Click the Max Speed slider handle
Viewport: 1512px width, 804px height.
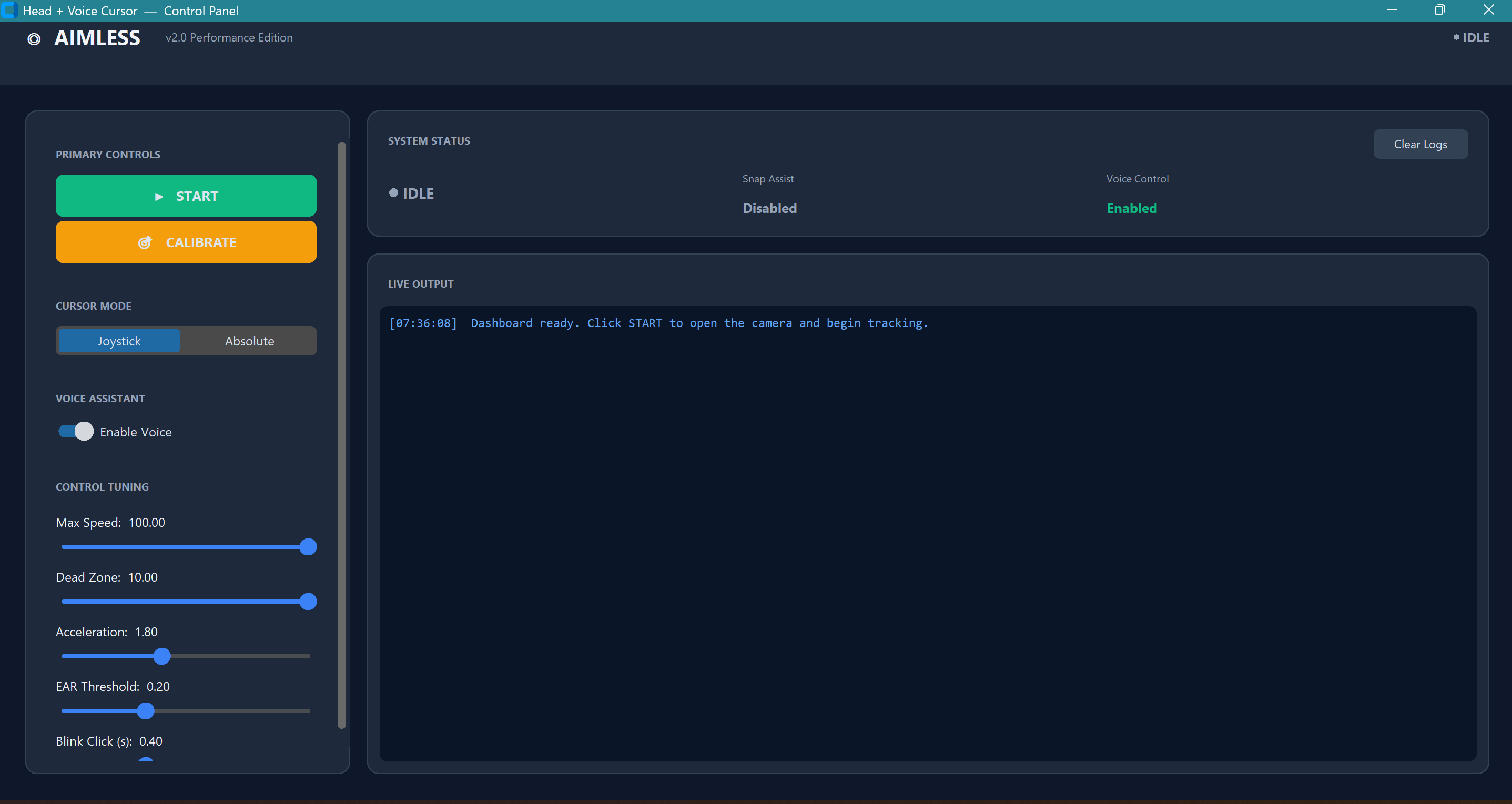pos(308,547)
